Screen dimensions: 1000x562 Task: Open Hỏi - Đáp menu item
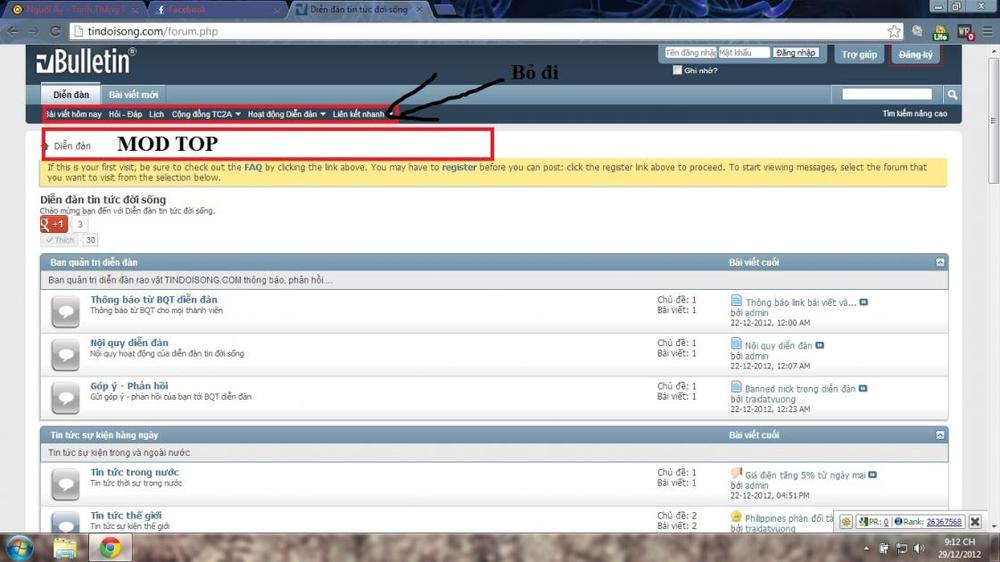pyautogui.click(x=125, y=114)
